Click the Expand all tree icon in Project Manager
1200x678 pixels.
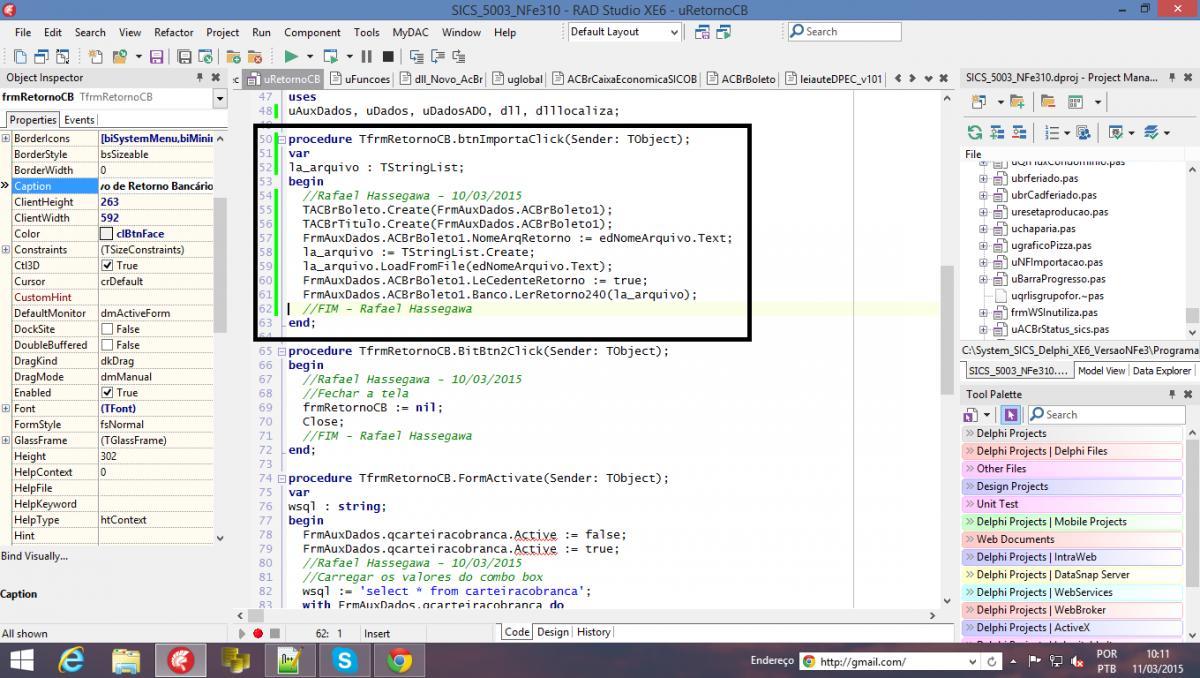pos(997,132)
